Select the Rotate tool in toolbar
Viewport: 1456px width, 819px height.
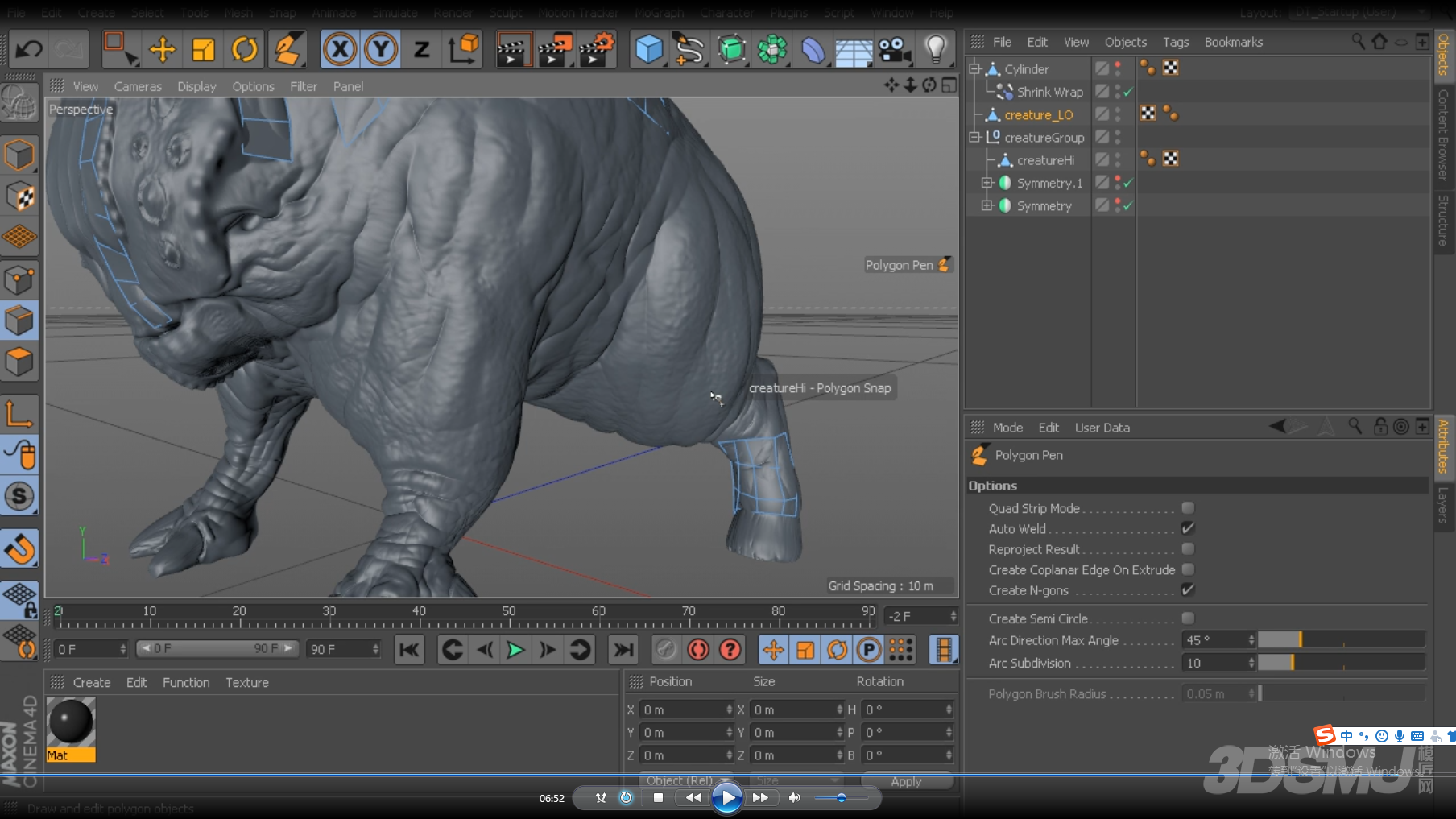point(244,50)
